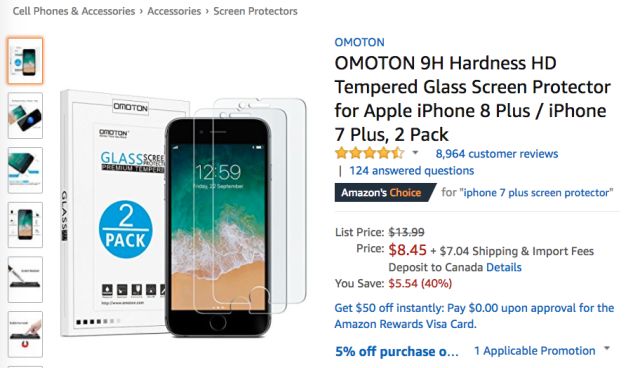Viewport: 640px width, 368px height.
Task: Go to the Accessories breadcrumb
Action: click(x=174, y=11)
